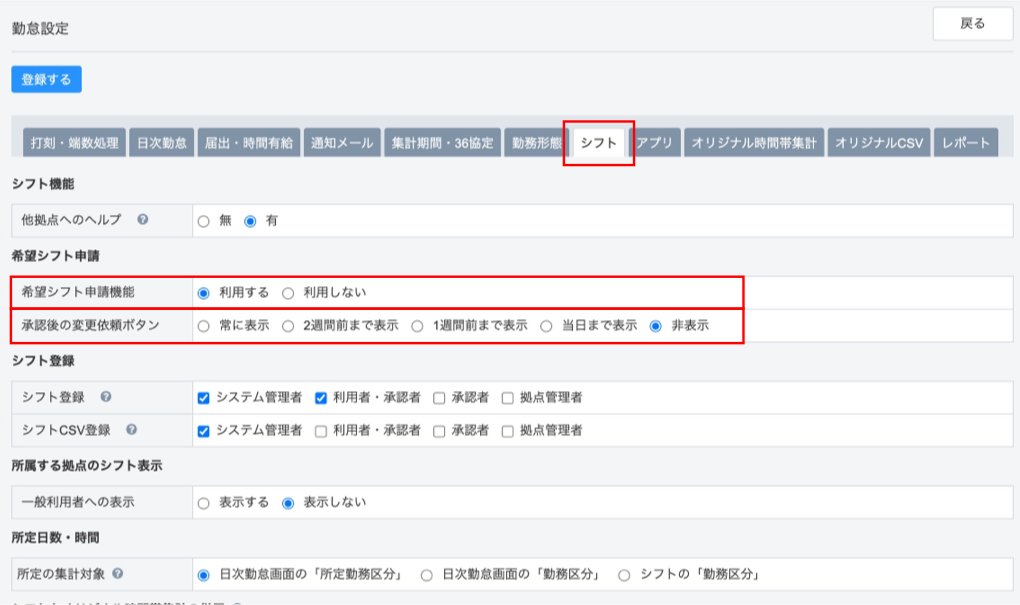Click help icon beside シフトCSV登録 label
This screenshot has height=605, width=1020.
pyautogui.click(x=132, y=430)
